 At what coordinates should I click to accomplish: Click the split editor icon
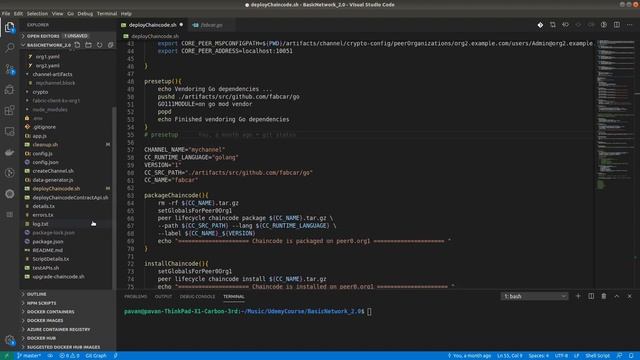[617, 25]
